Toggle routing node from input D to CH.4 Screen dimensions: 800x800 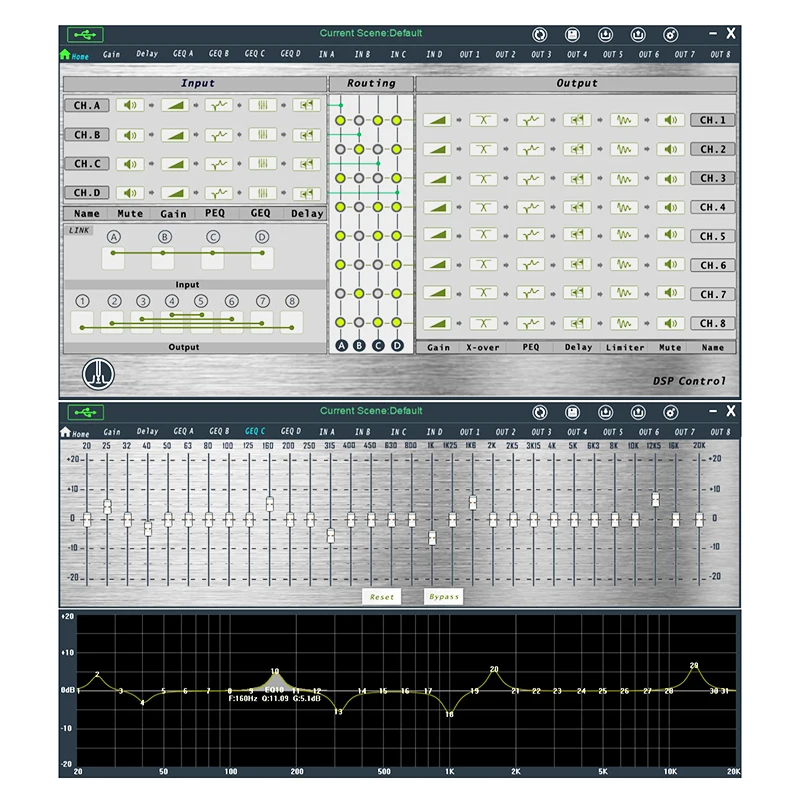pyautogui.click(x=396, y=207)
